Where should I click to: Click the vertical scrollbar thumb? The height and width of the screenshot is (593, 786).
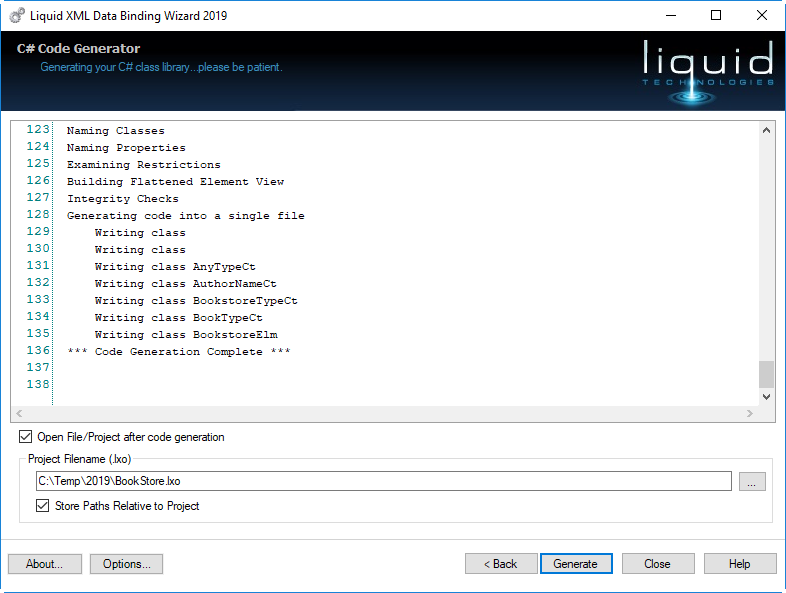766,373
